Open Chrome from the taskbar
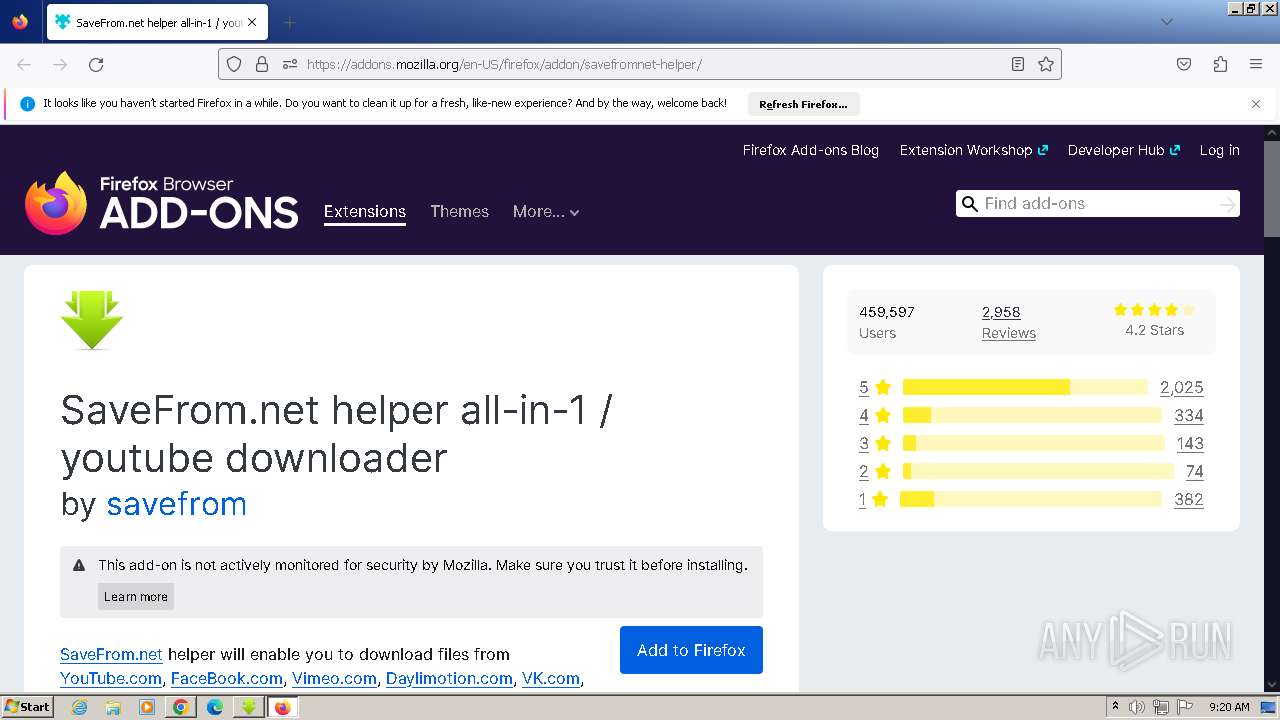Screen dimensions: 1280x720 point(181,707)
